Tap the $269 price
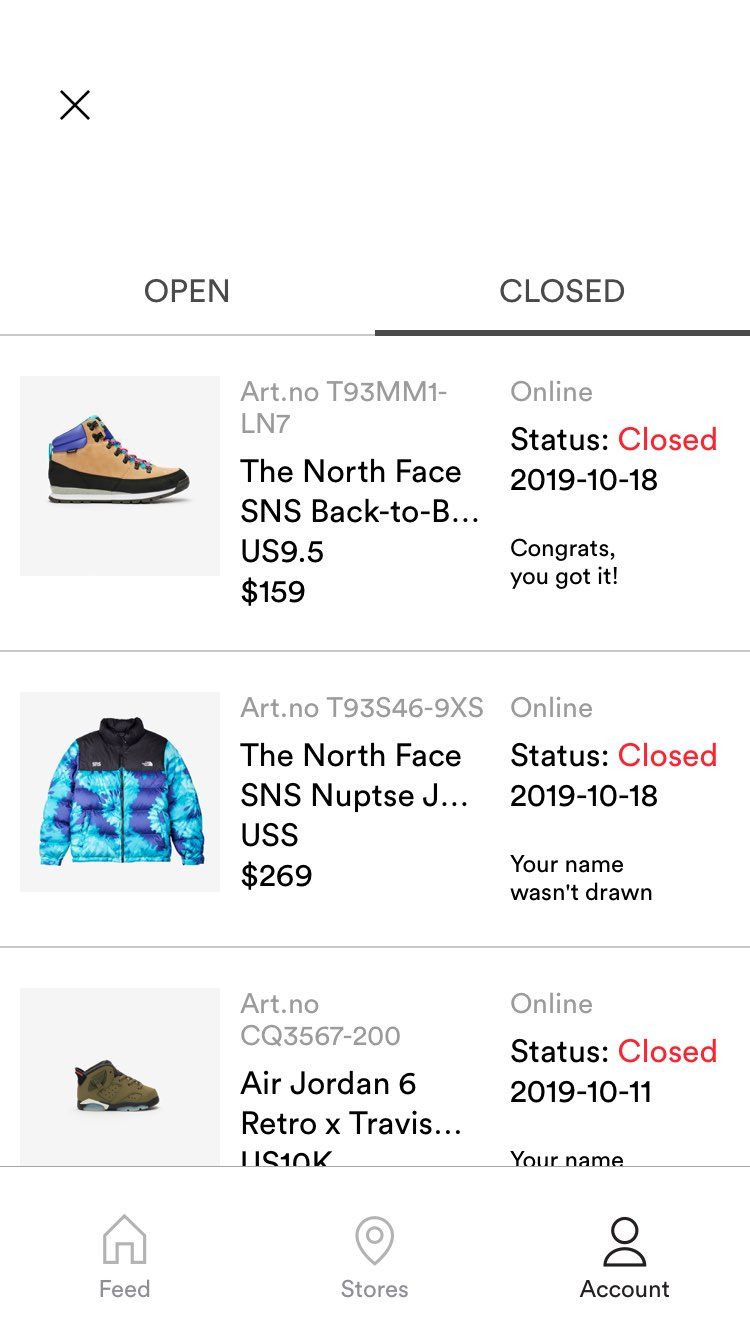The width and height of the screenshot is (750, 1334). [276, 876]
